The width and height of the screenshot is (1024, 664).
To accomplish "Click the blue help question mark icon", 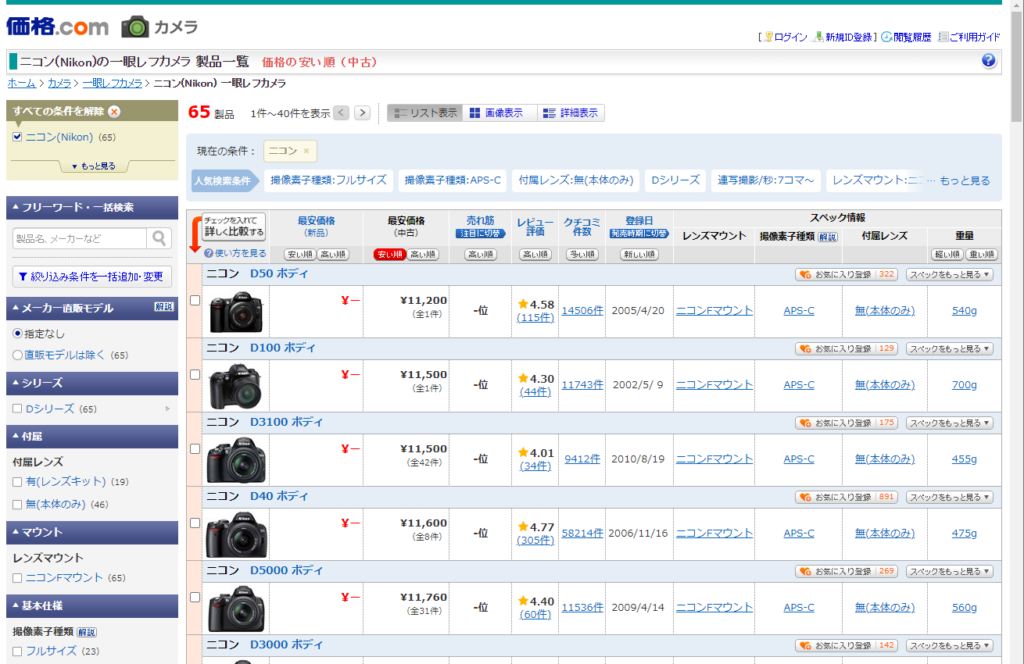I will (988, 61).
